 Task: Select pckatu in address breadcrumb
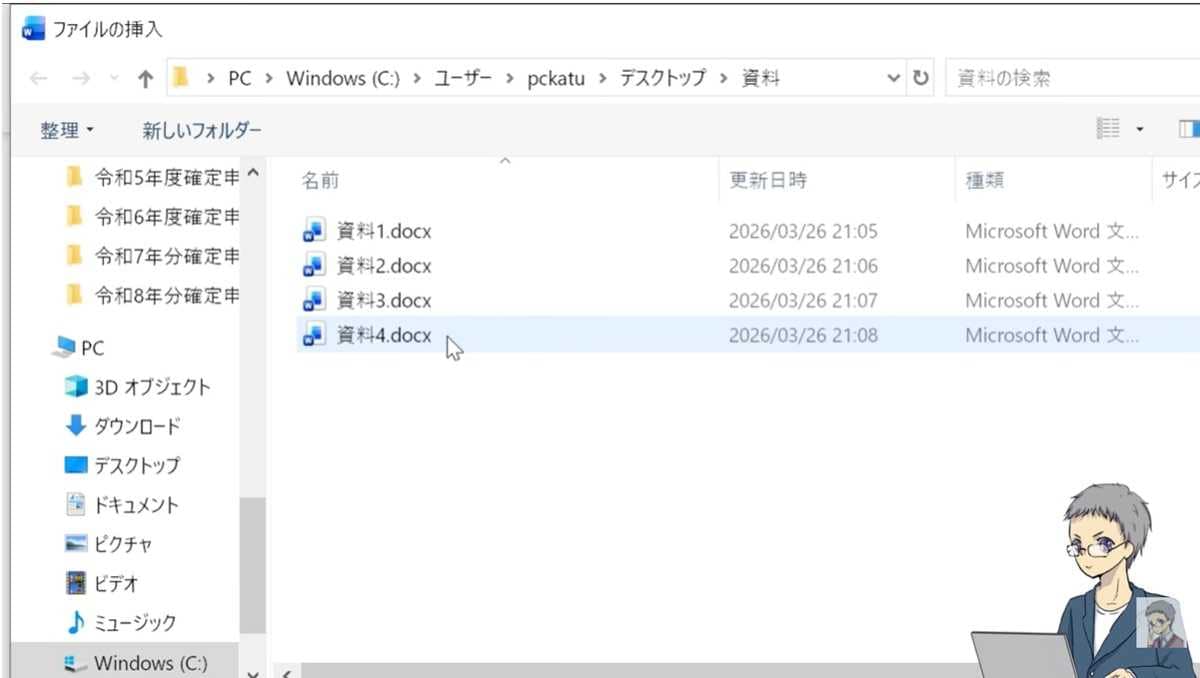[x=556, y=78]
